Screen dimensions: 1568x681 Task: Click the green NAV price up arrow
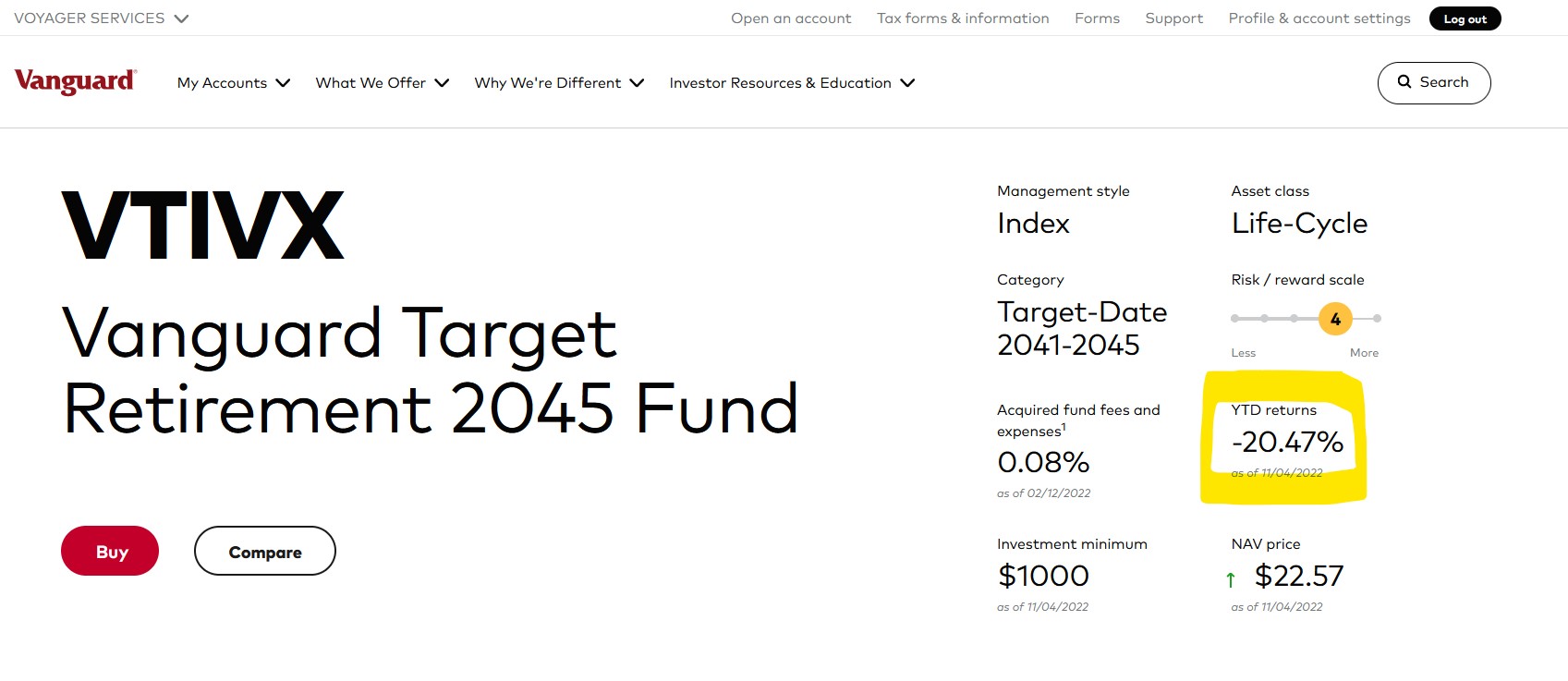(x=1231, y=579)
